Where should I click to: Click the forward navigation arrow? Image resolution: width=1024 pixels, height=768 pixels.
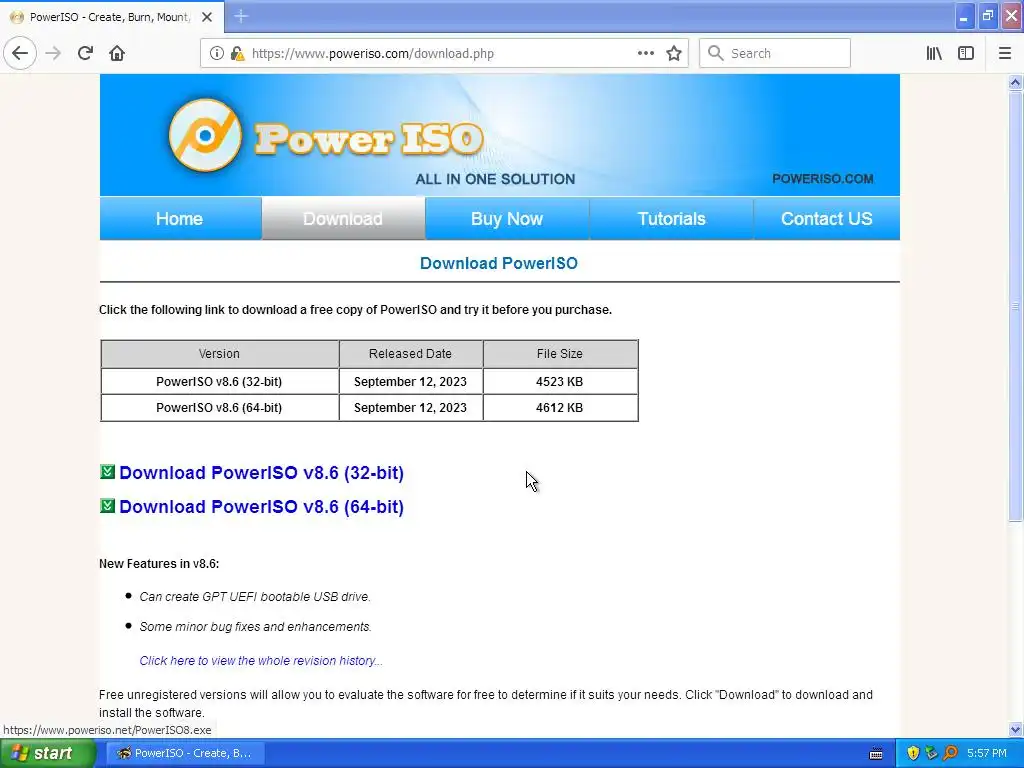(54, 53)
